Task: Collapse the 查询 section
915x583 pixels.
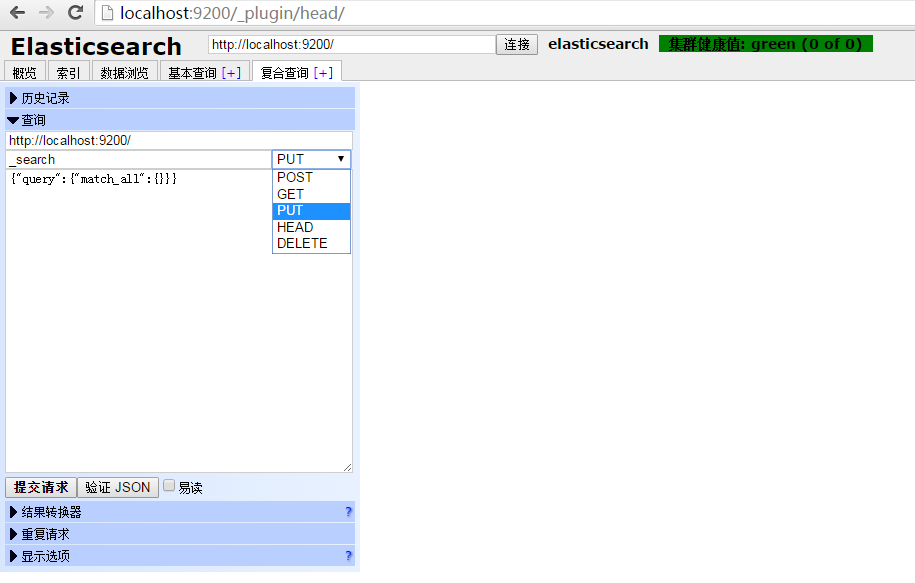Action: [180, 120]
